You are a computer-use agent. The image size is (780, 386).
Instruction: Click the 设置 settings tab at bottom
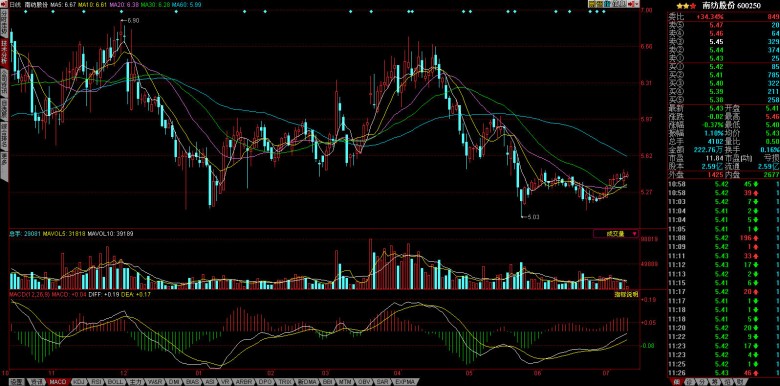click(17, 382)
